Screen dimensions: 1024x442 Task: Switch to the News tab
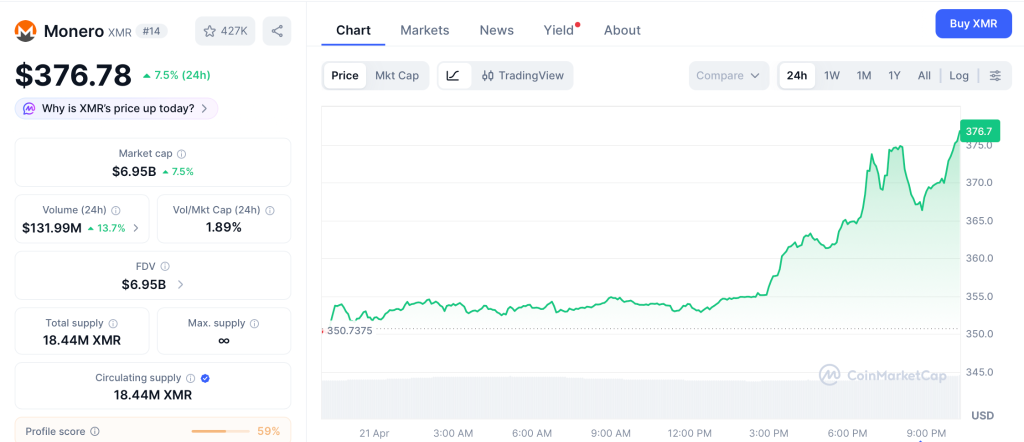tap(497, 30)
